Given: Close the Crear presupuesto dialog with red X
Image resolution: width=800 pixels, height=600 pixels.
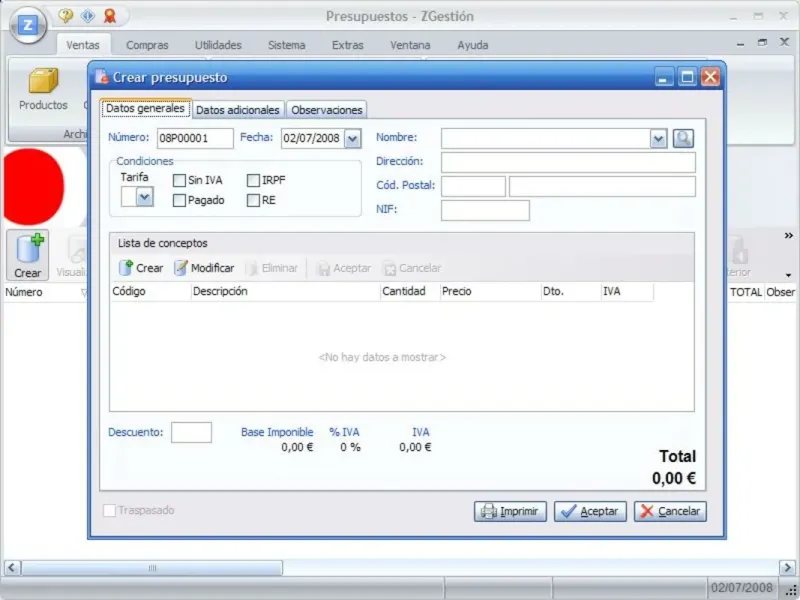Looking at the screenshot, I should [x=710, y=78].
